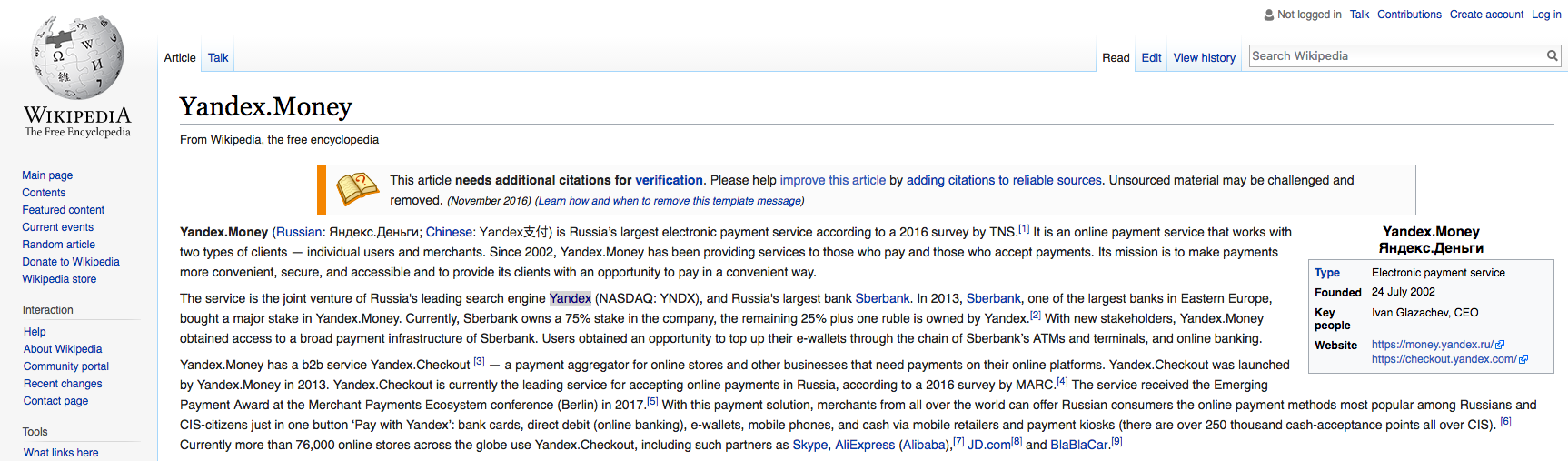Viewport: 1568px width, 461px height.
Task: Click improve this article link
Action: pyautogui.click(x=833, y=180)
